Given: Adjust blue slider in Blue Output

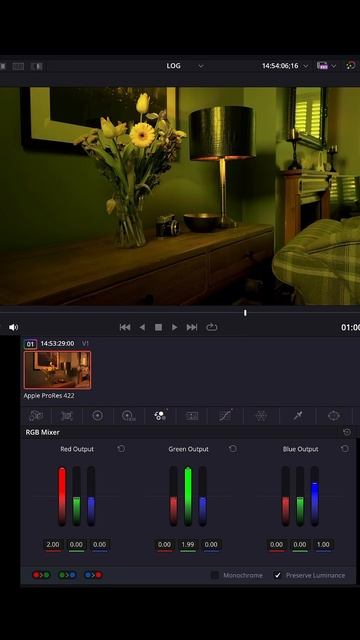Looking at the screenshot, I should click(x=314, y=496).
